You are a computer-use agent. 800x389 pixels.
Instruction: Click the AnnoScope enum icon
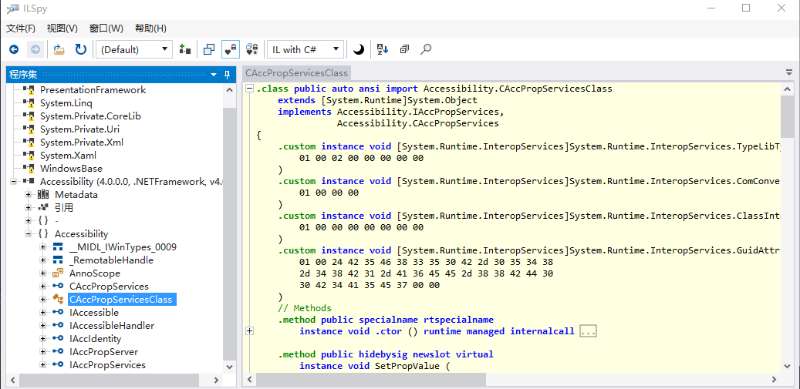pos(58,273)
